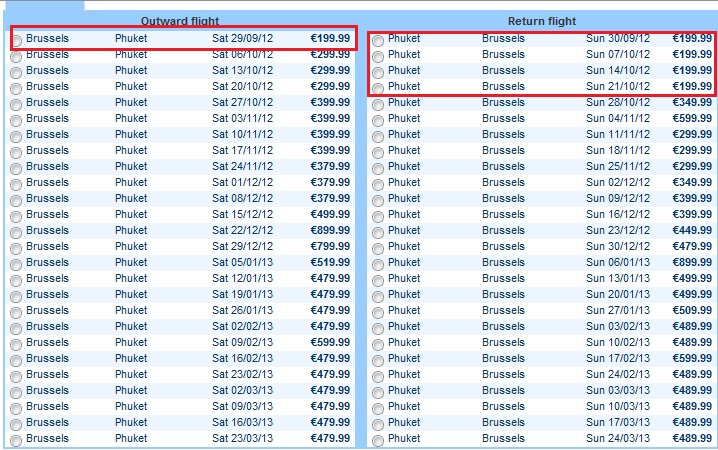Pick outward flight Sat 17/11/12 radio button
The image size is (718, 450).
[x=16, y=153]
